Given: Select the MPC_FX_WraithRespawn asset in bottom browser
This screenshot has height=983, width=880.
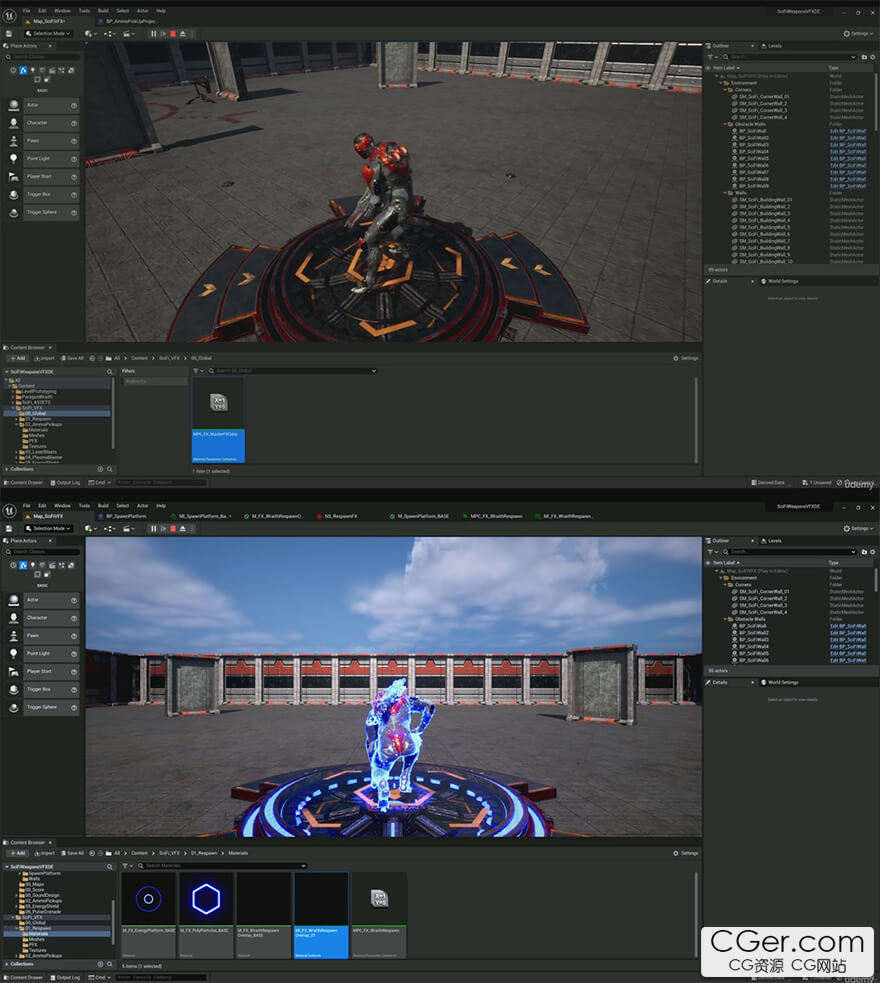Looking at the screenshot, I should [x=379, y=915].
